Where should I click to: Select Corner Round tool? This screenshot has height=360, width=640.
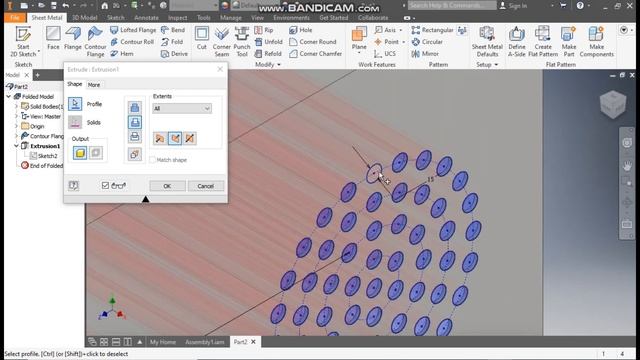click(313, 42)
